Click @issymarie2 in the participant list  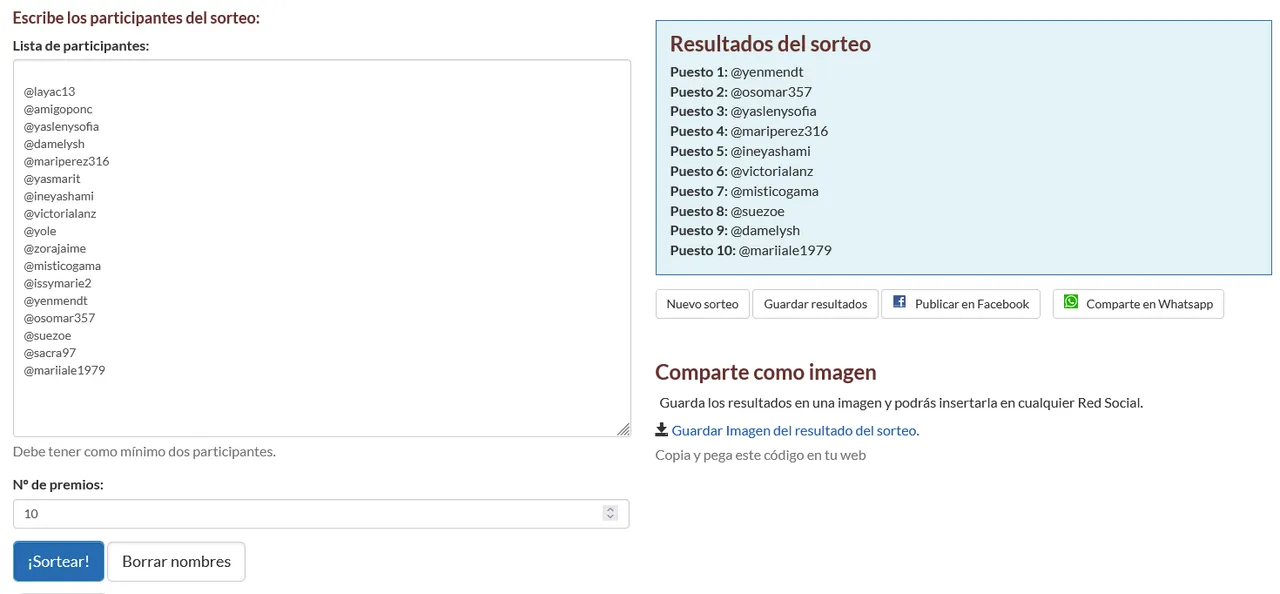click(58, 283)
